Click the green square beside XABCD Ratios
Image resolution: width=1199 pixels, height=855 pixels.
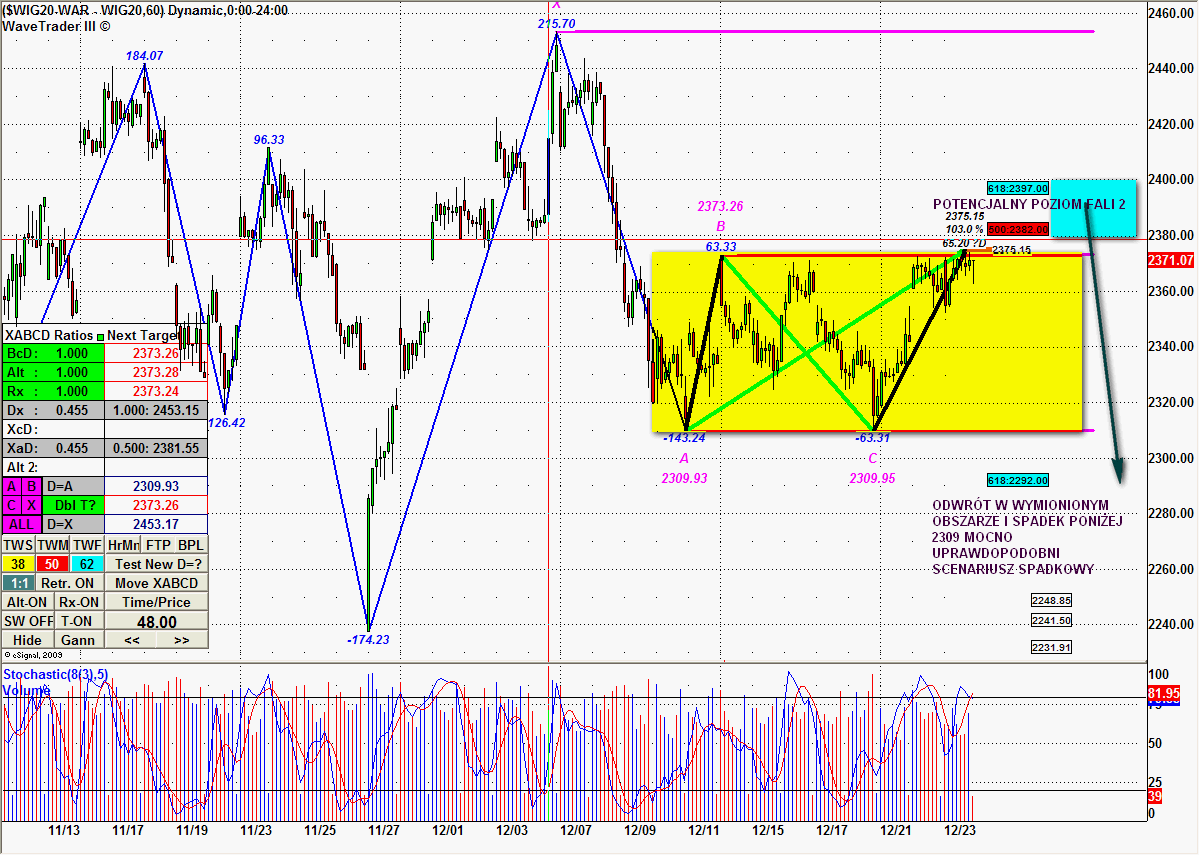[100, 336]
